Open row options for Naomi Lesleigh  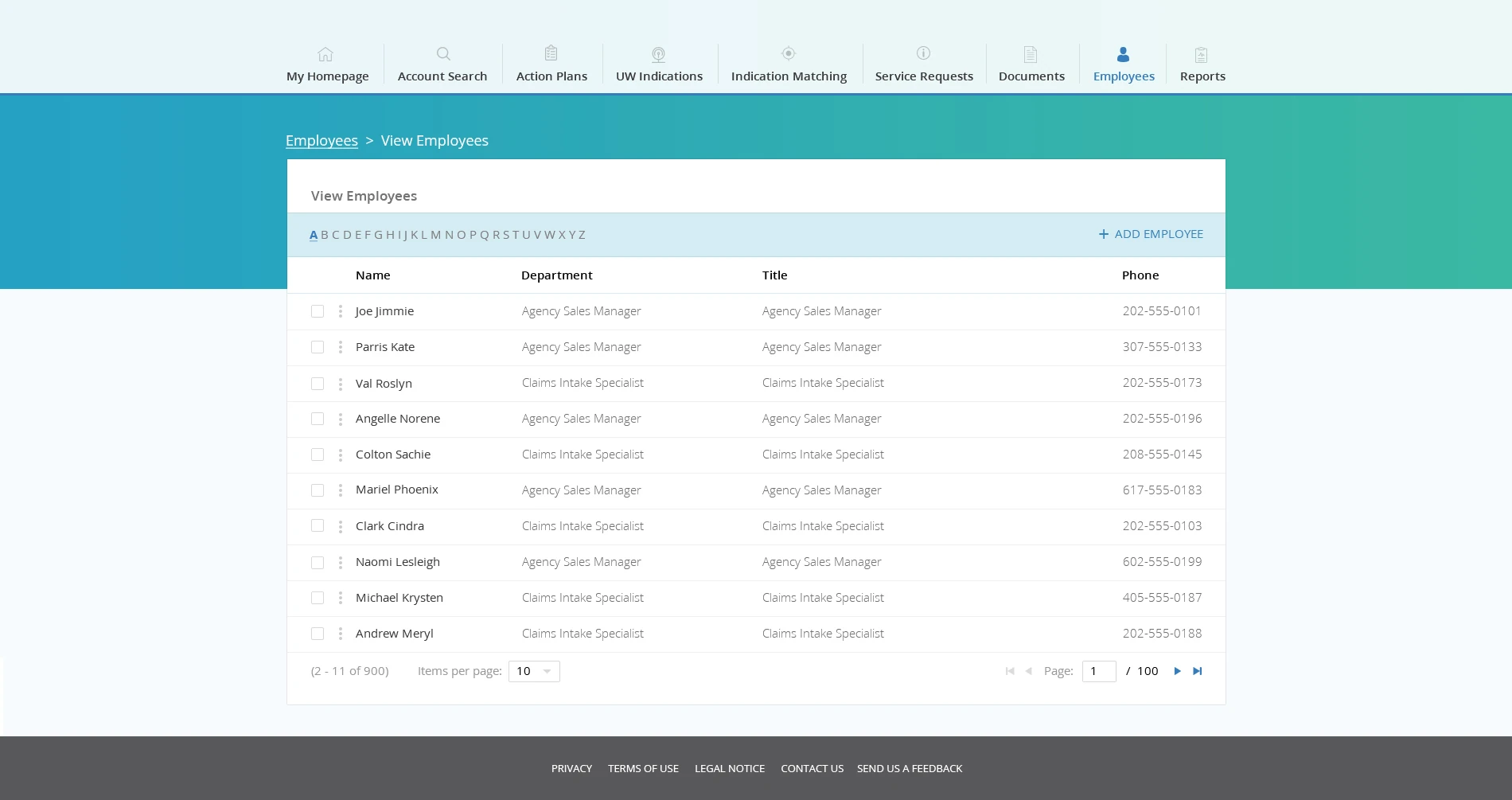(x=341, y=563)
